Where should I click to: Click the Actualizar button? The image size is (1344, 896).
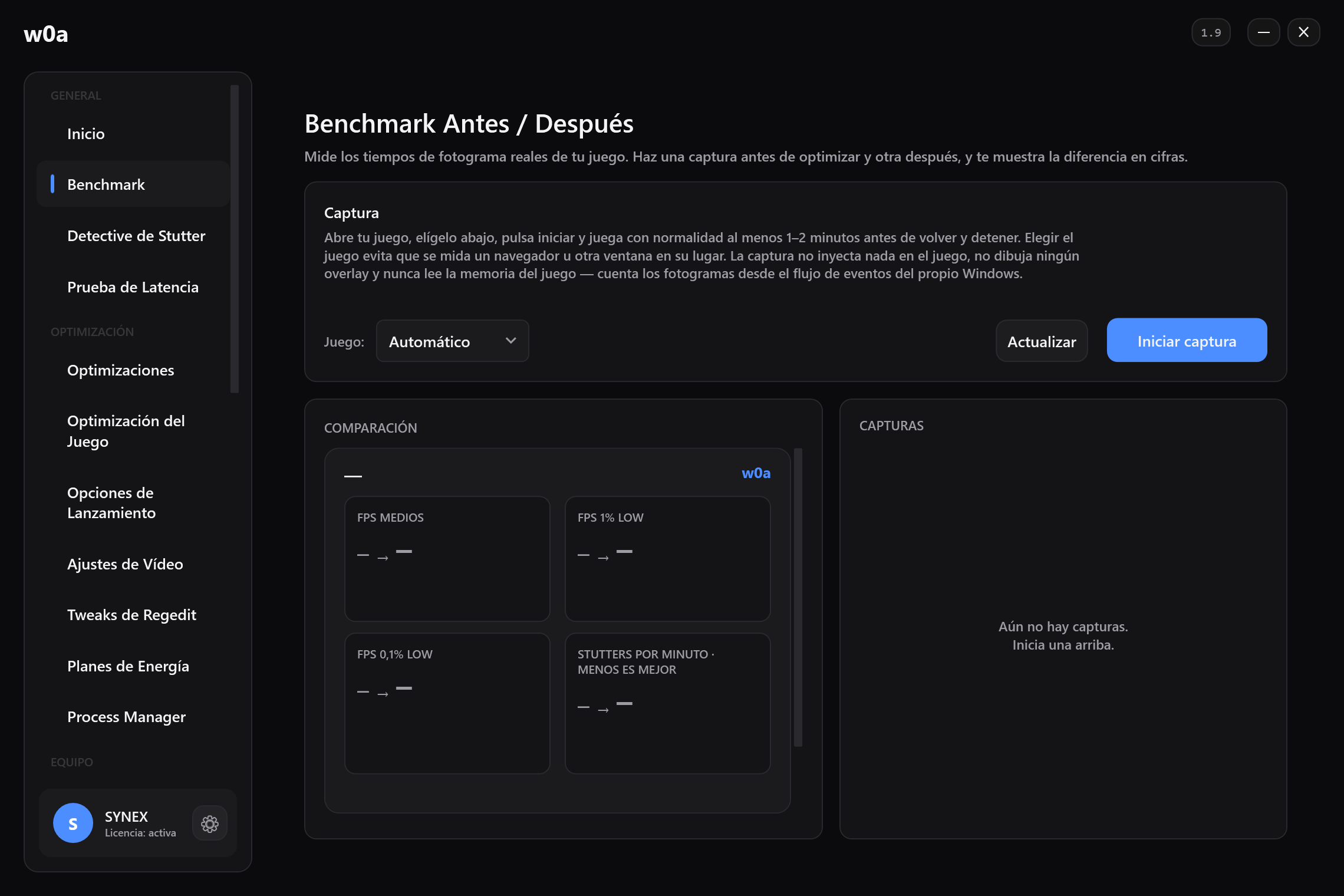1042,341
